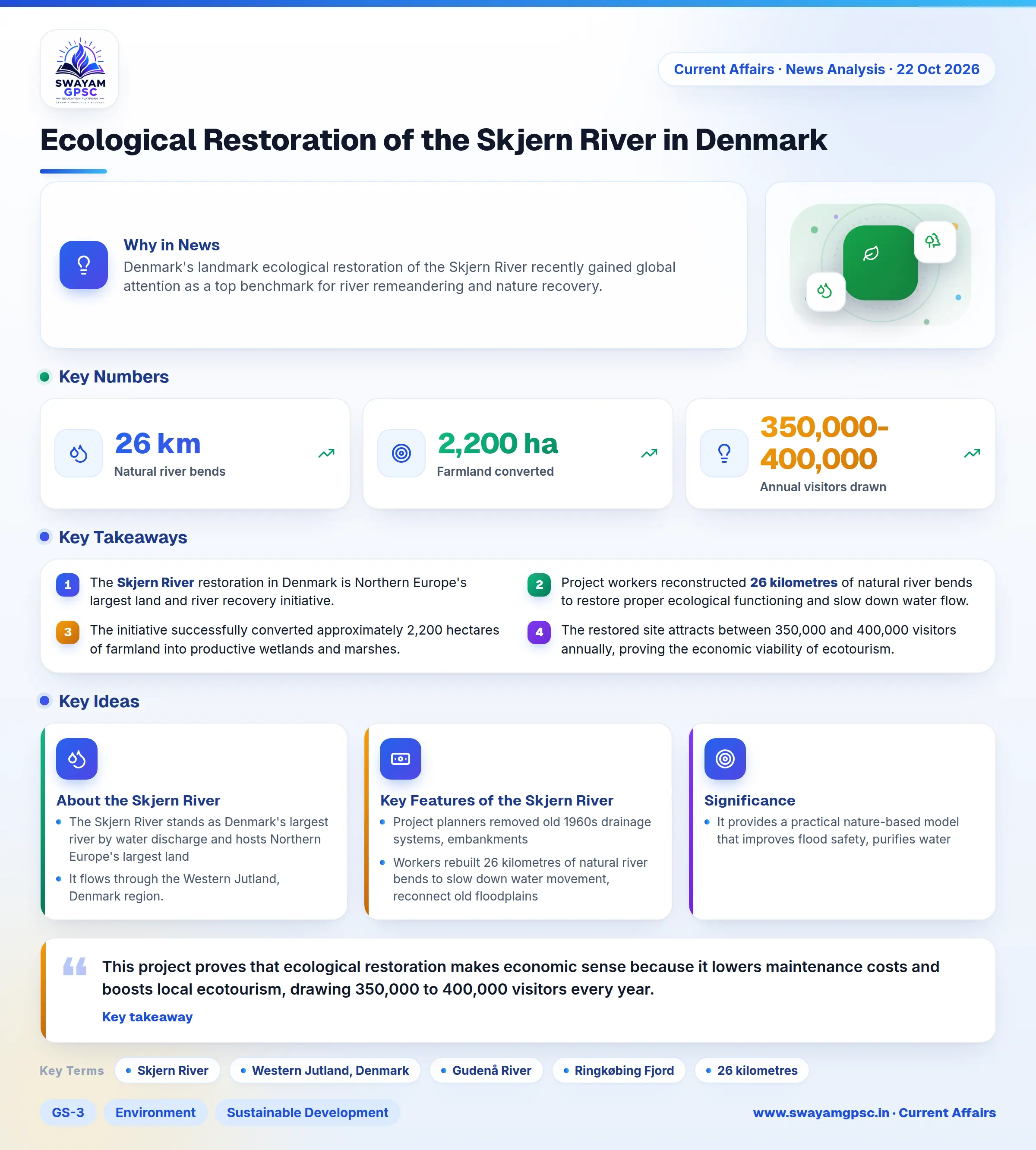Viewport: 1036px width, 1150px height.
Task: Click the target icon above Significance
Action: [725, 759]
